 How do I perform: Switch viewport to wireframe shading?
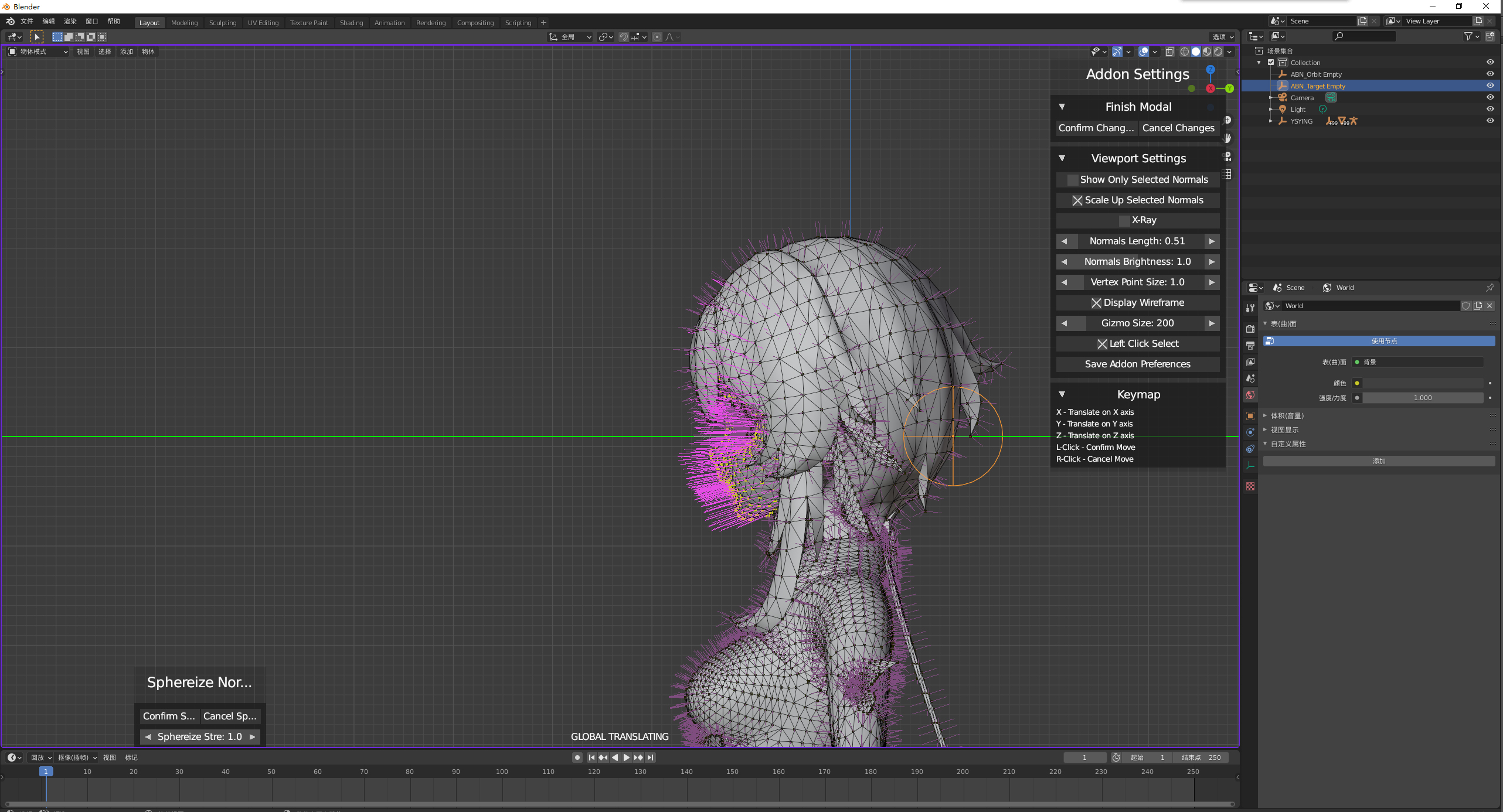click(1185, 52)
